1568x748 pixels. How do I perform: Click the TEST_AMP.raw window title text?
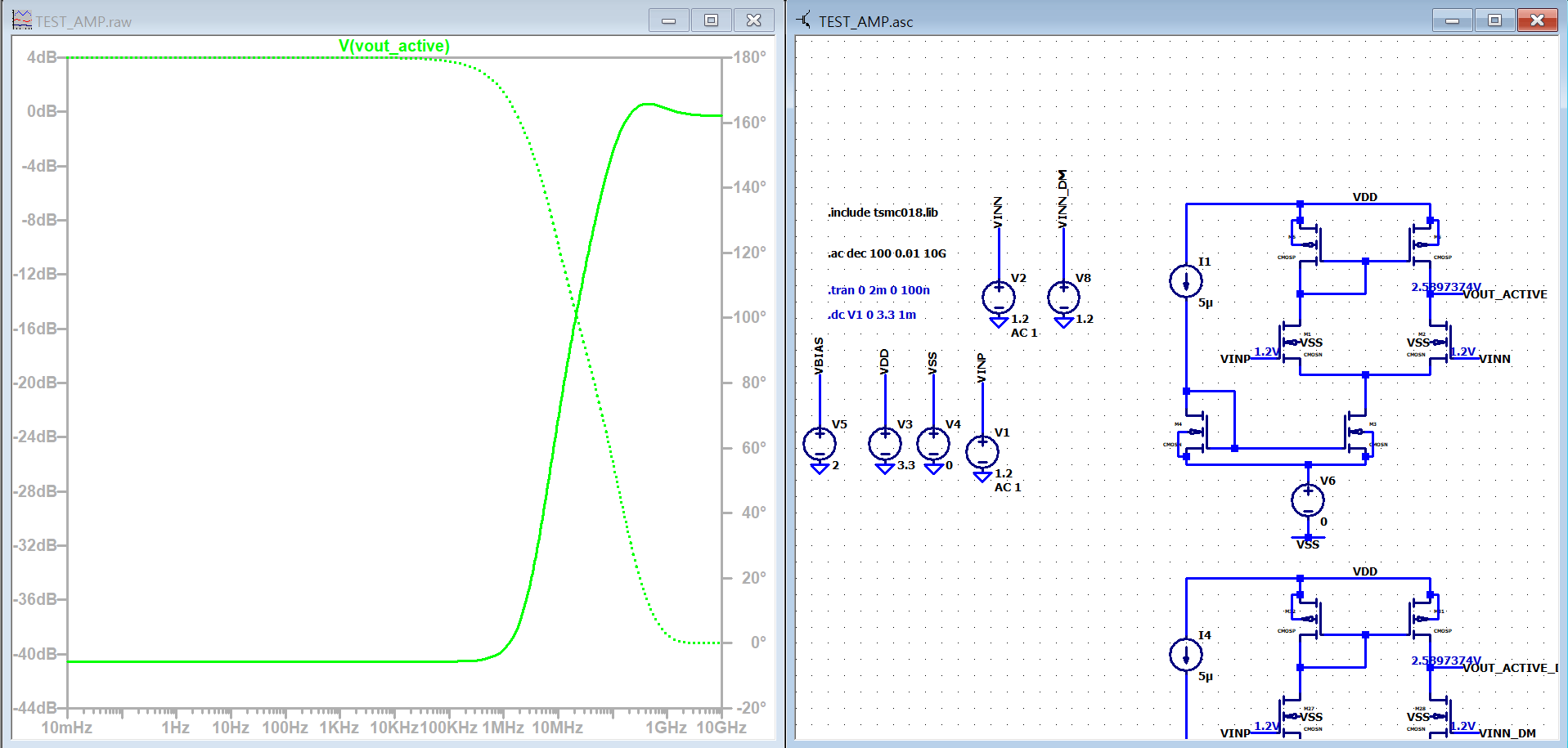(x=83, y=22)
